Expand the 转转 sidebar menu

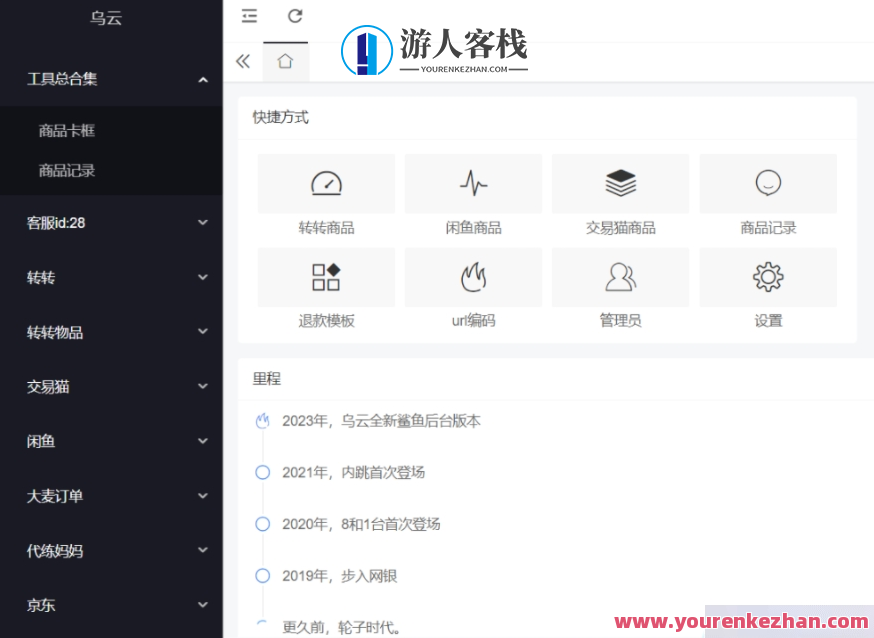[110, 277]
